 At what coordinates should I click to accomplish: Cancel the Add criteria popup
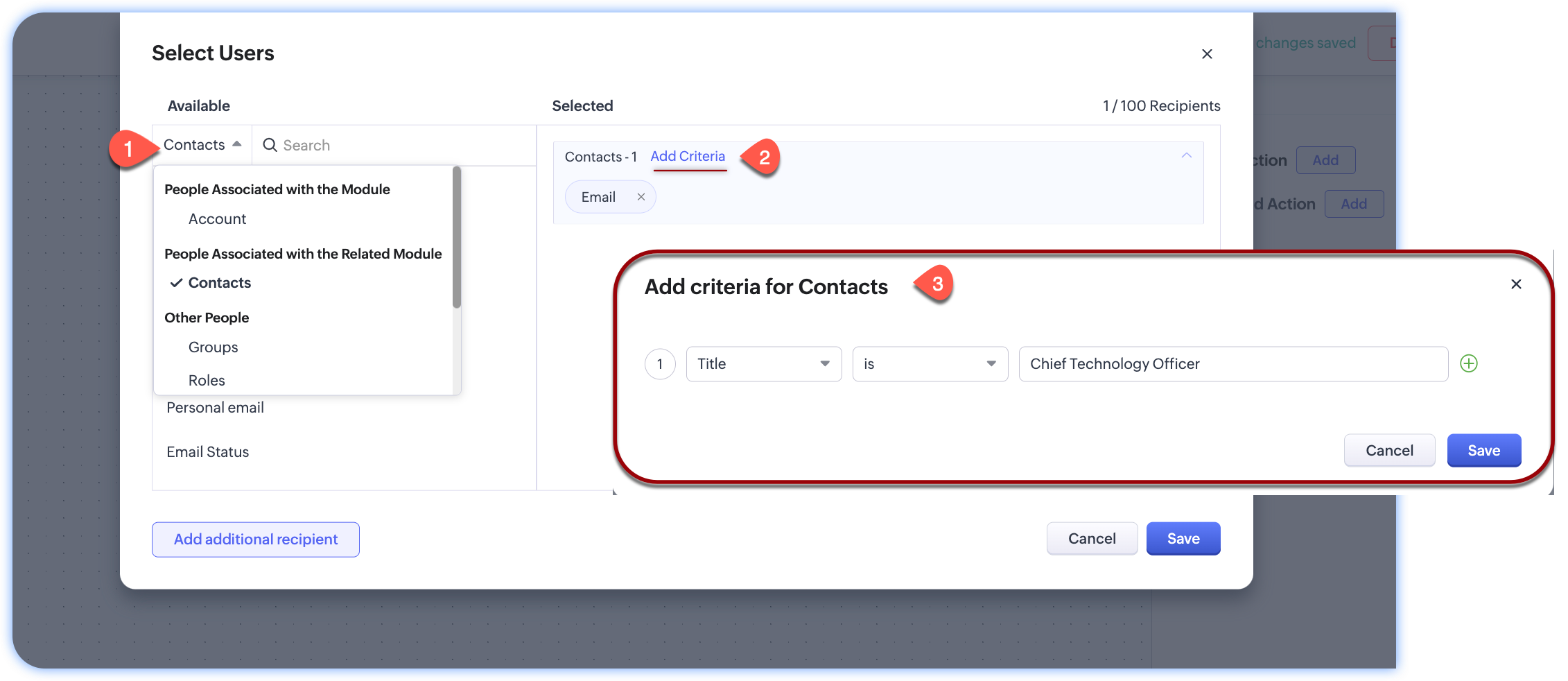(1388, 451)
